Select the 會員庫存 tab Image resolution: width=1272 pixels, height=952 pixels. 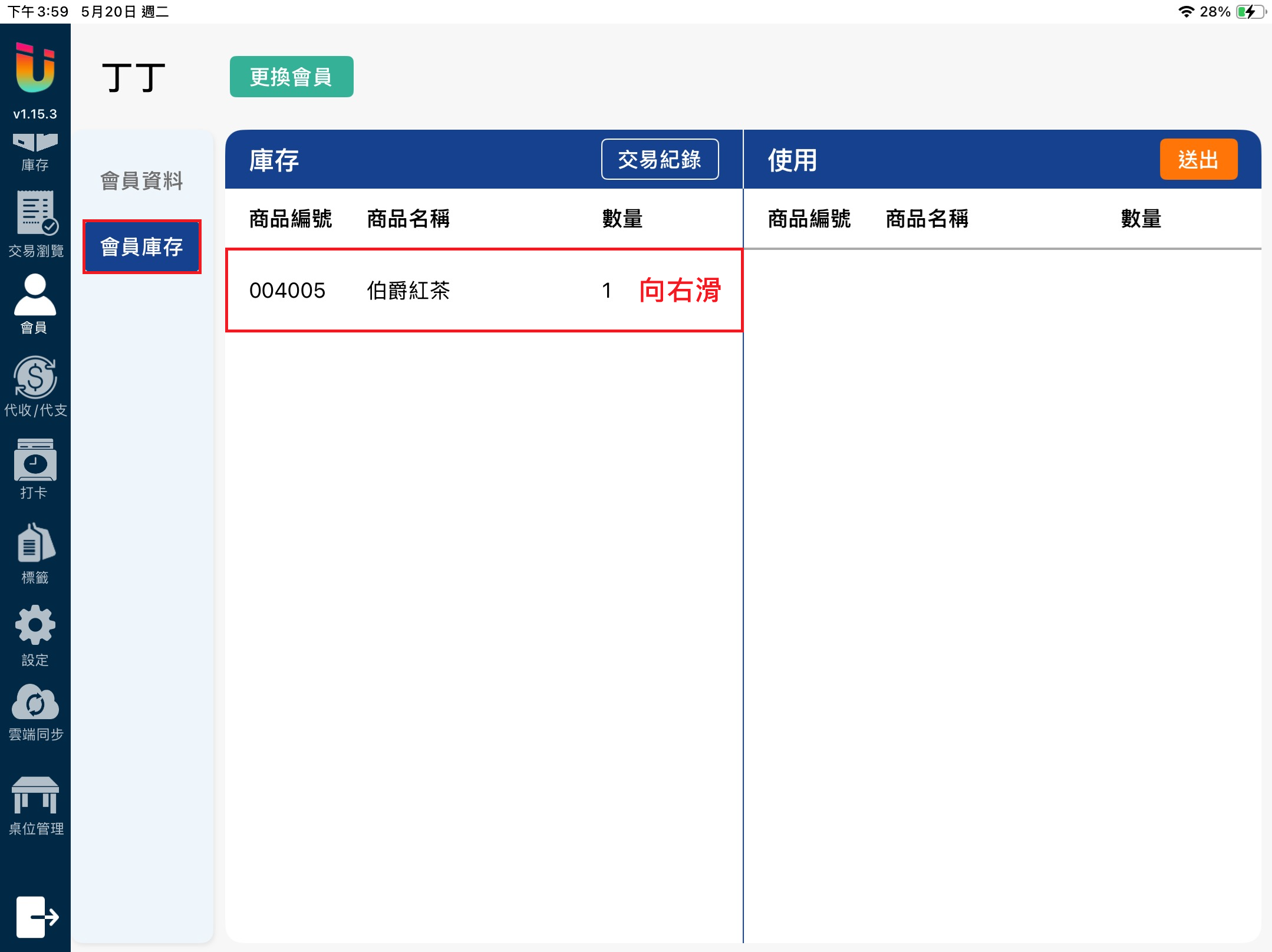[141, 247]
